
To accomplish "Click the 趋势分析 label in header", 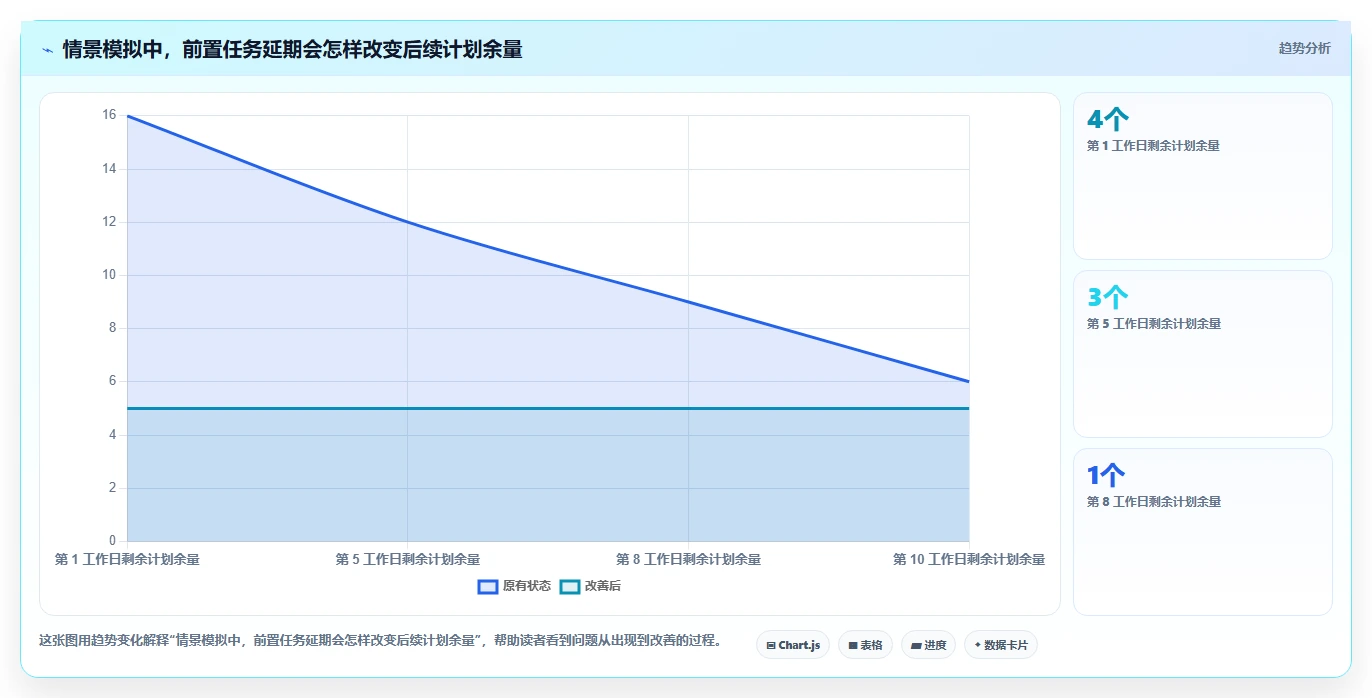I will (x=1304, y=48).
